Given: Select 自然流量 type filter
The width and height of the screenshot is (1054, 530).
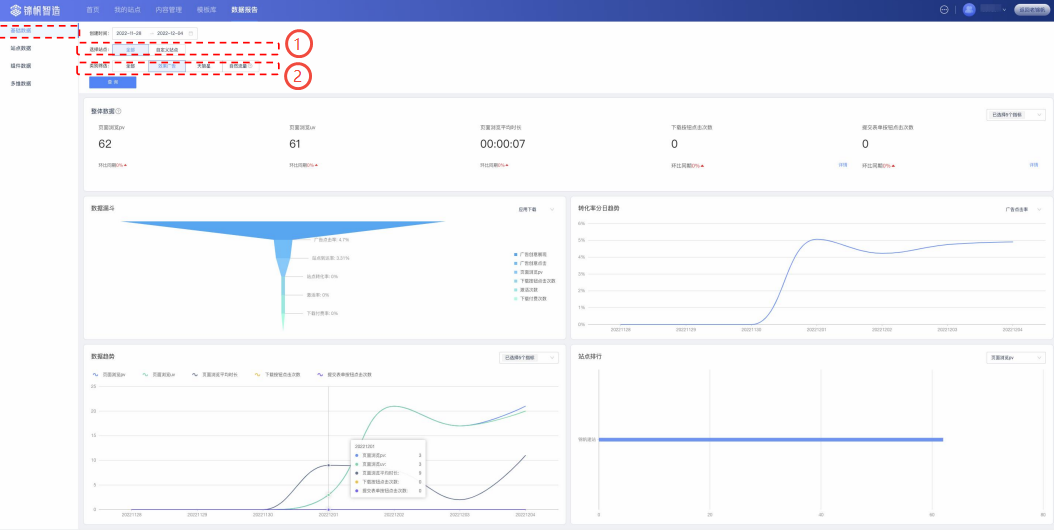Looking at the screenshot, I should pyautogui.click(x=240, y=66).
